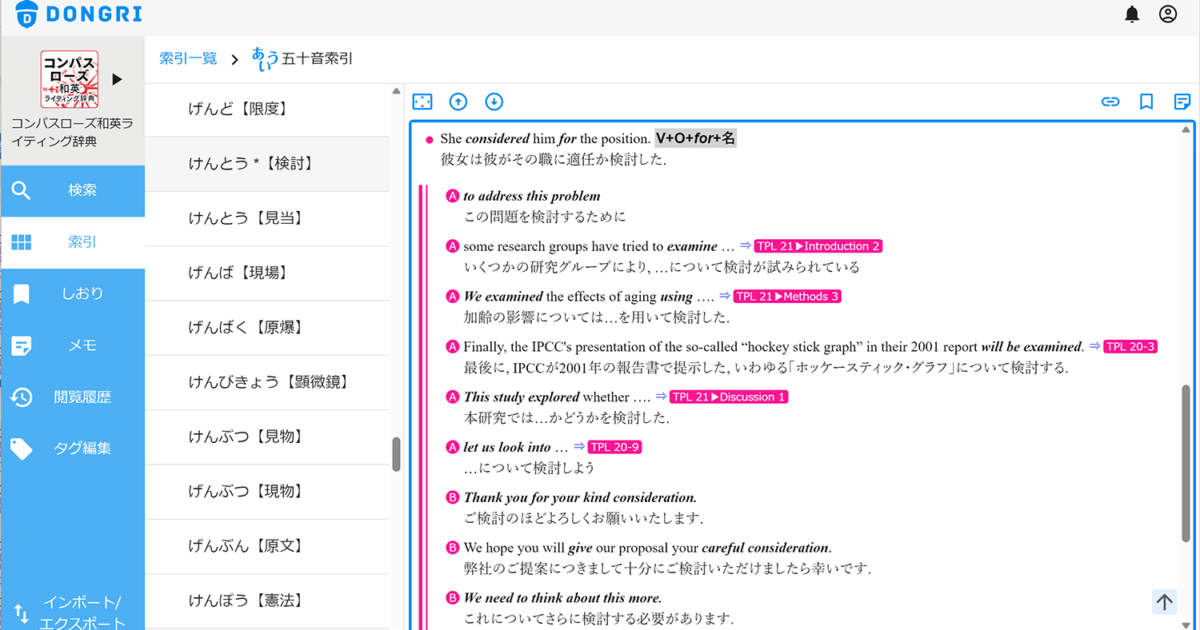Open the notifications bell

tap(1131, 14)
